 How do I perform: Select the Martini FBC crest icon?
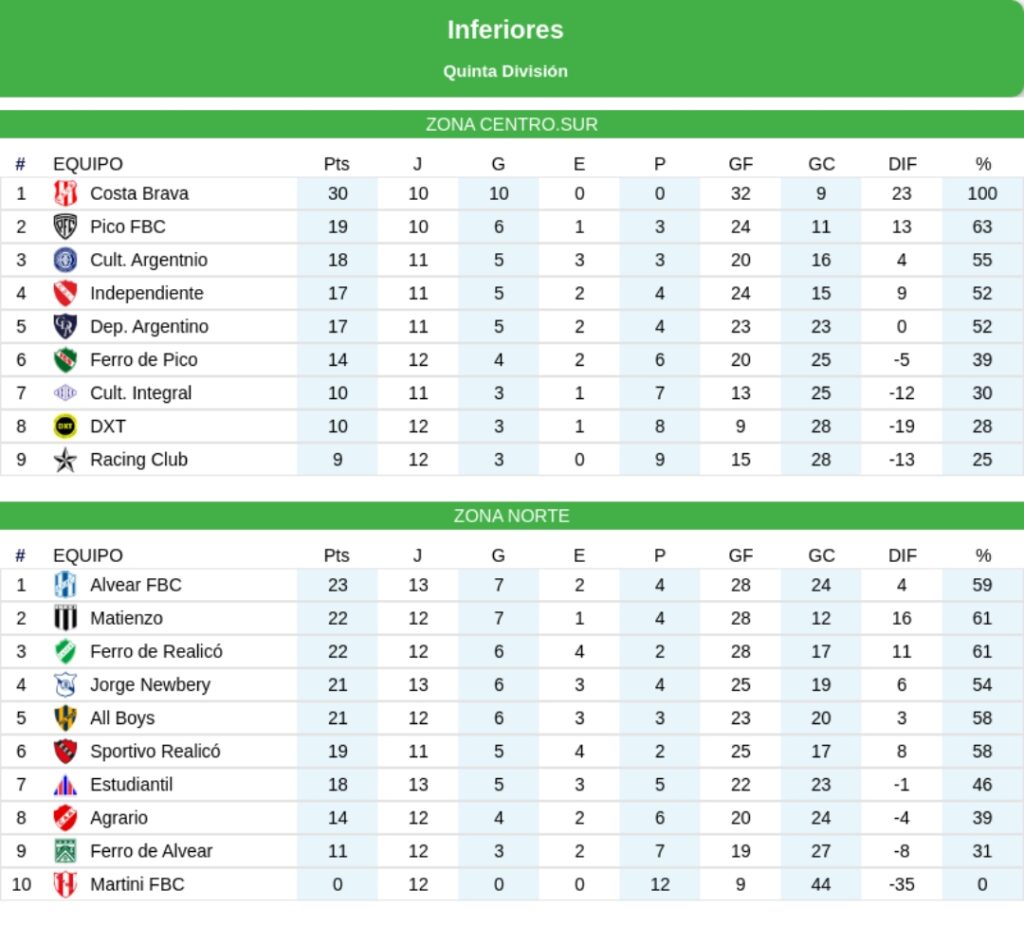coord(65,884)
